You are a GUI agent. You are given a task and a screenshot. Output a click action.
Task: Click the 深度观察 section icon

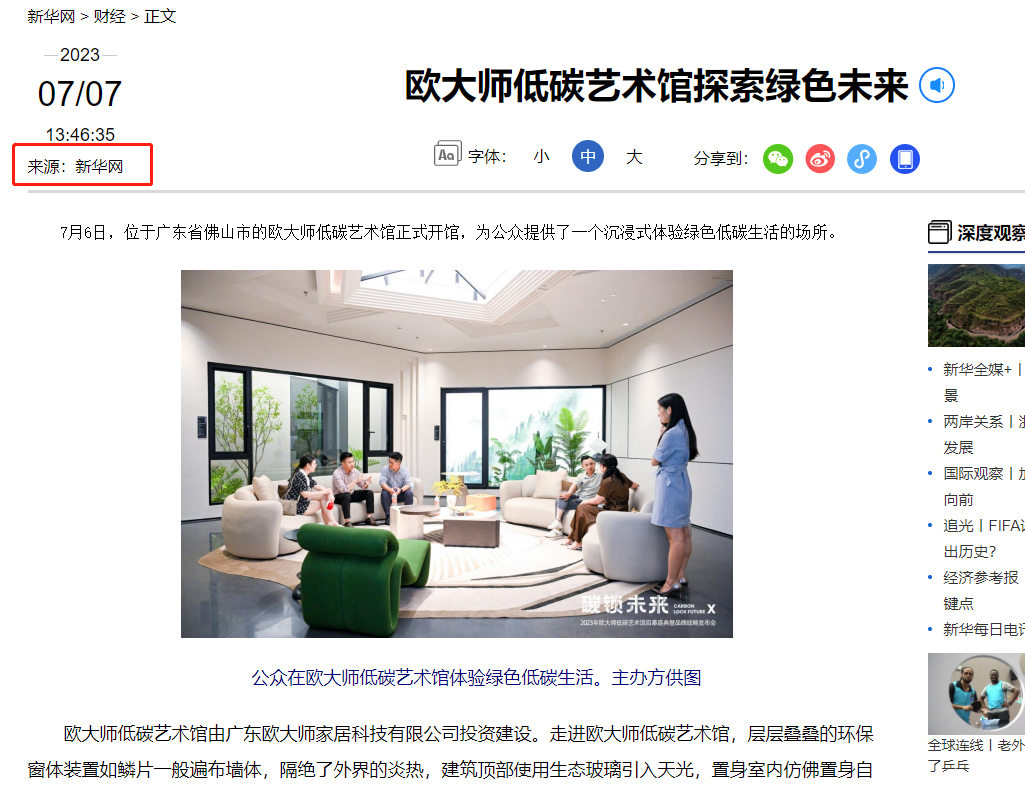(939, 232)
